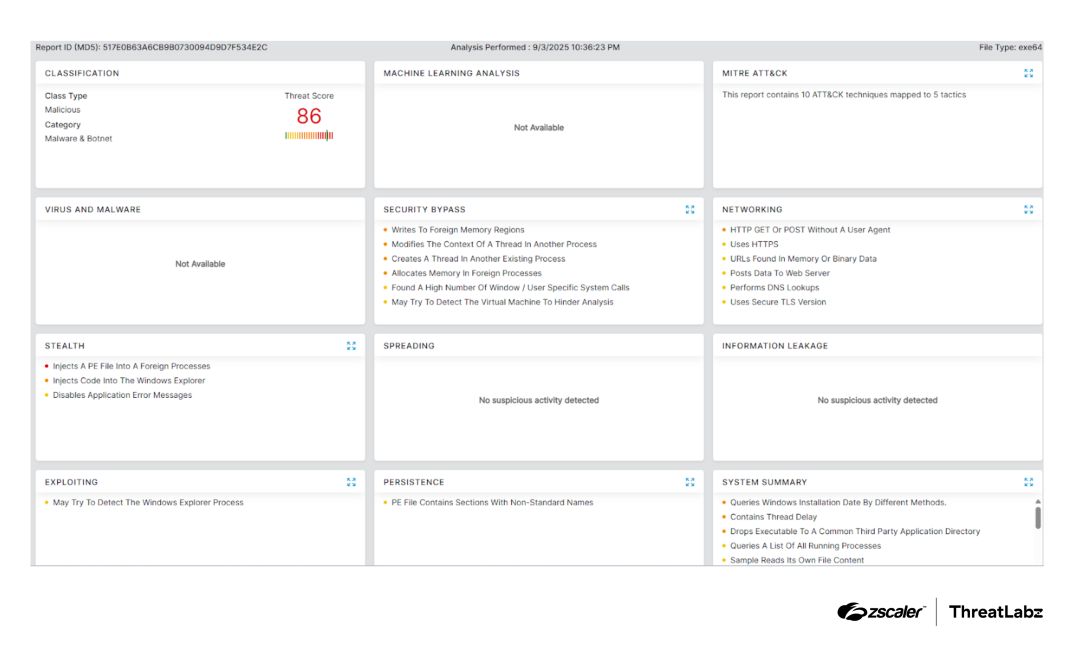1080x658 pixels.
Task: Click 'HTTP GET Or POST Without A User Agent'
Action: click(809, 230)
